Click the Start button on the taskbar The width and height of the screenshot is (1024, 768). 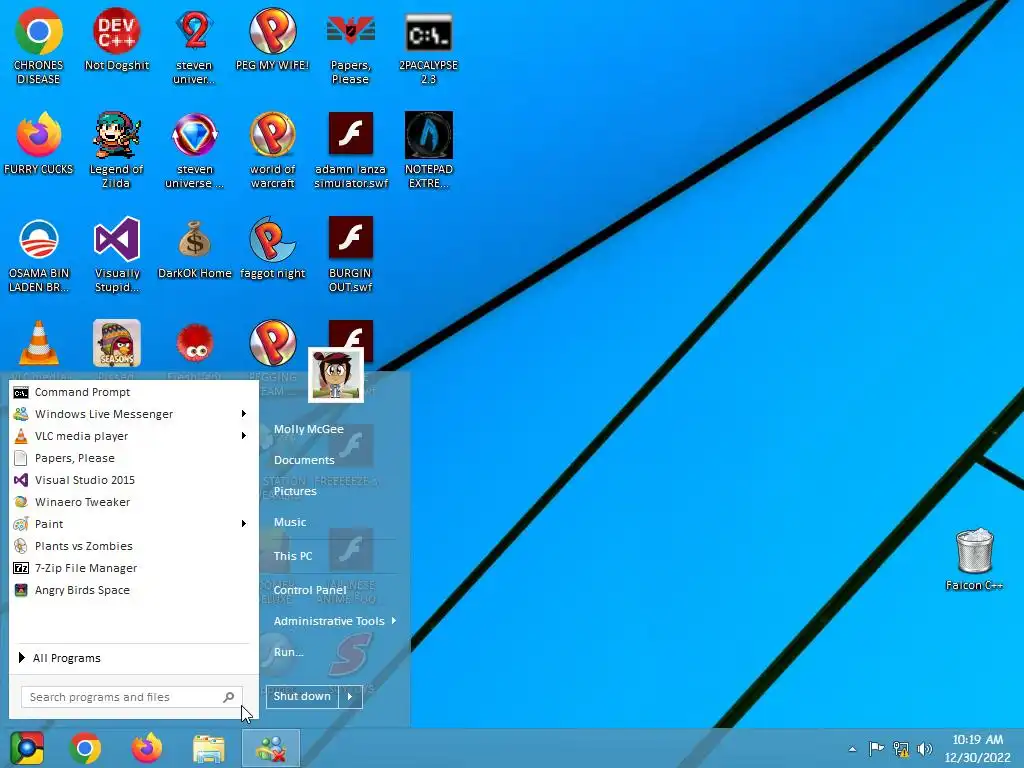27,748
